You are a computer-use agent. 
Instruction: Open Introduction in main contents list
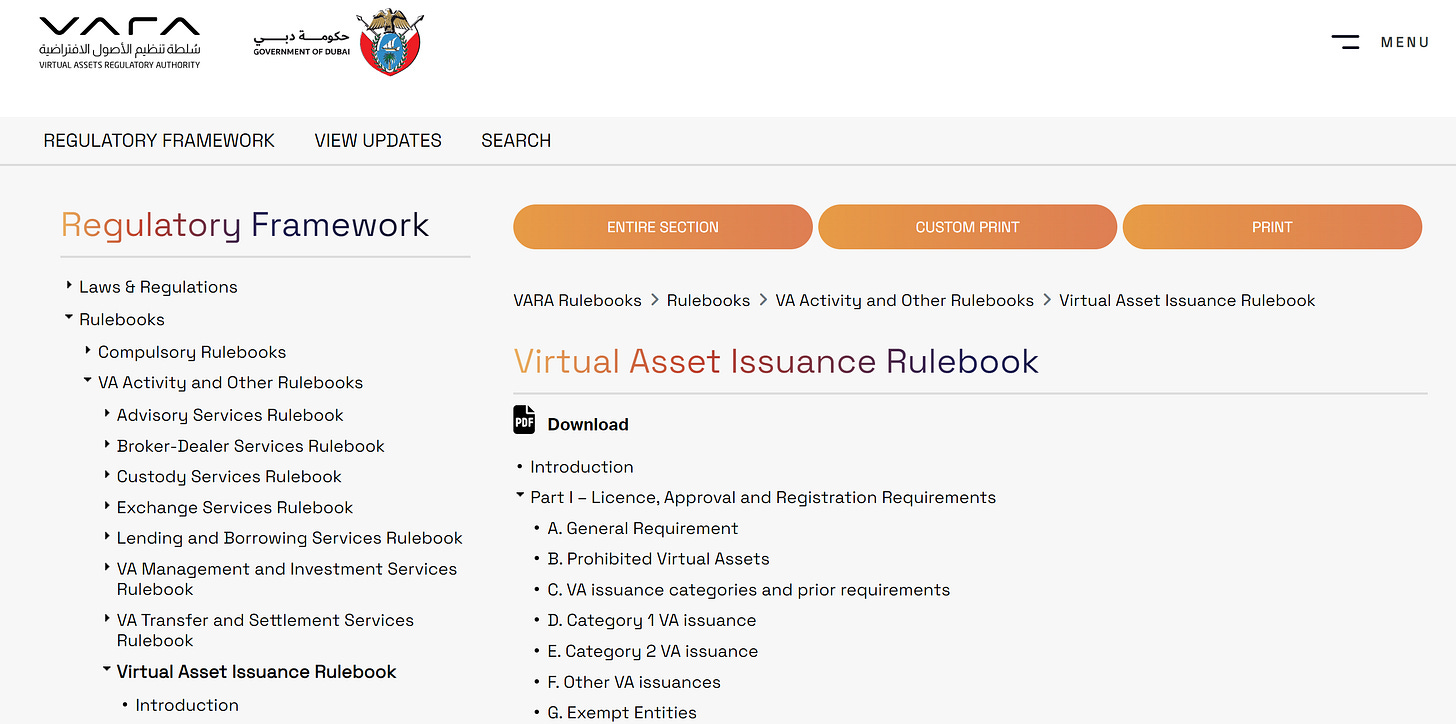[x=582, y=467]
